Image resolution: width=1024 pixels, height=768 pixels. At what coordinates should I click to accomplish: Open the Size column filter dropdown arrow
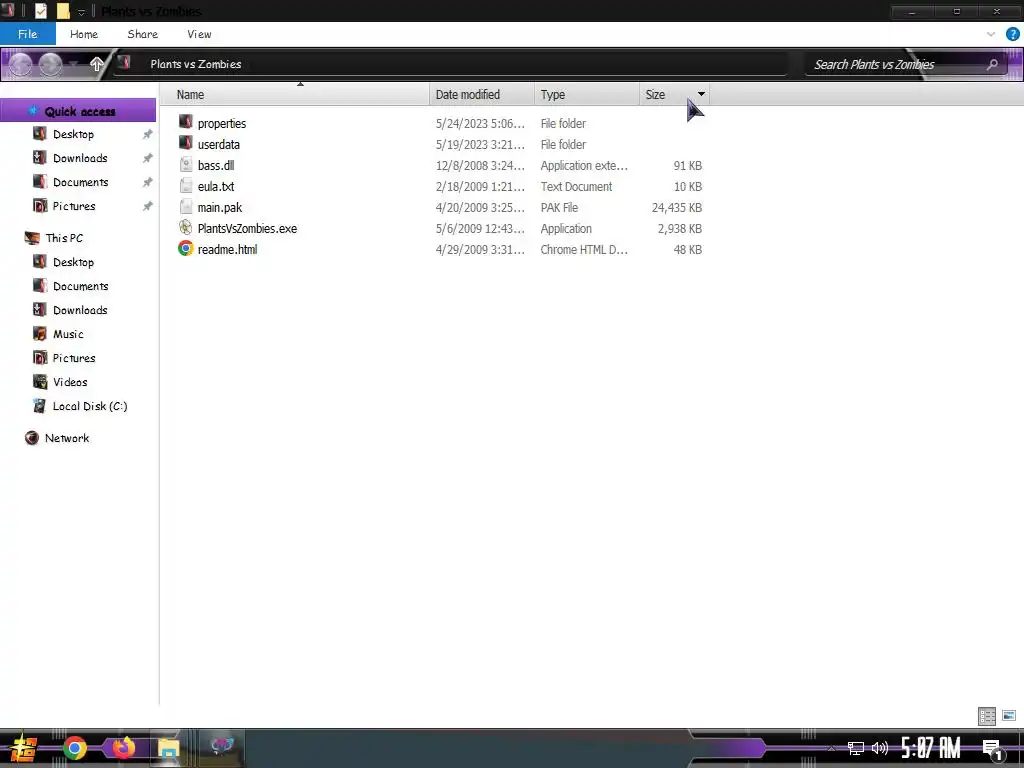pos(701,95)
